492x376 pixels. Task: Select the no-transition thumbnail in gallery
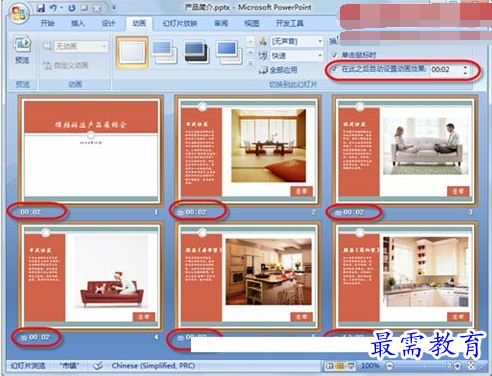tap(132, 52)
